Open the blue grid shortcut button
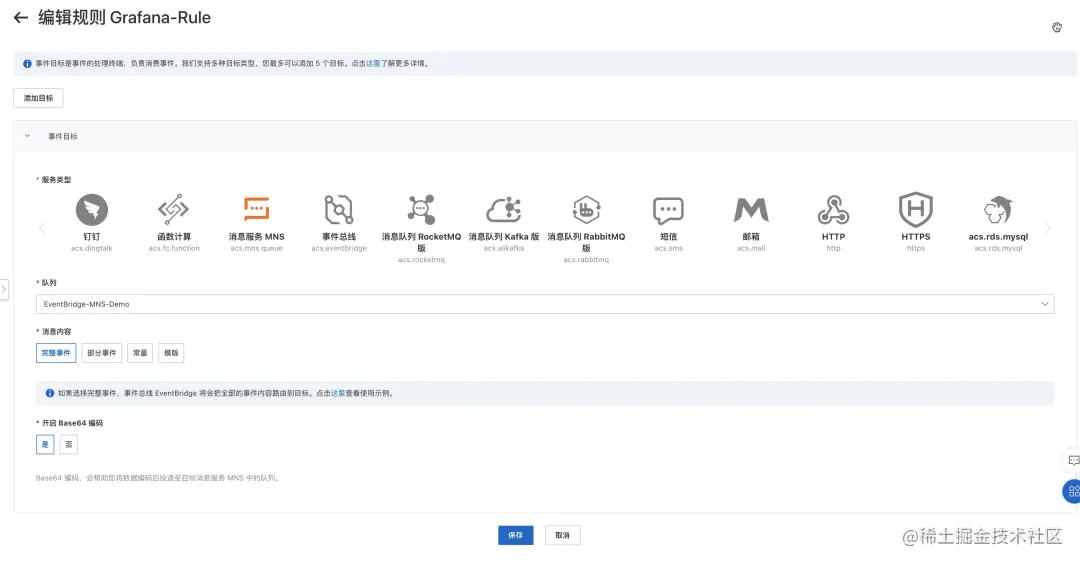The height and width of the screenshot is (564, 1080). [1073, 492]
